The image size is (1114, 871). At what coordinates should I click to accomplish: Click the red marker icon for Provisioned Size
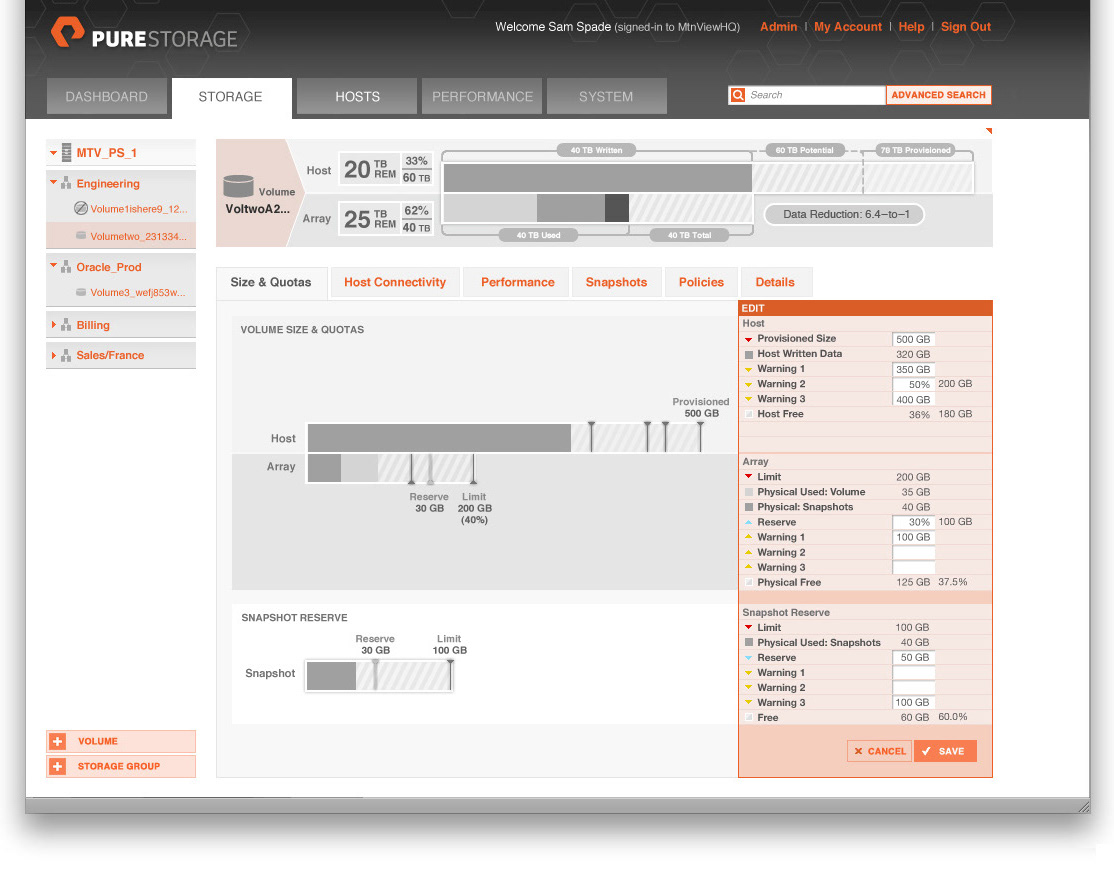748,339
